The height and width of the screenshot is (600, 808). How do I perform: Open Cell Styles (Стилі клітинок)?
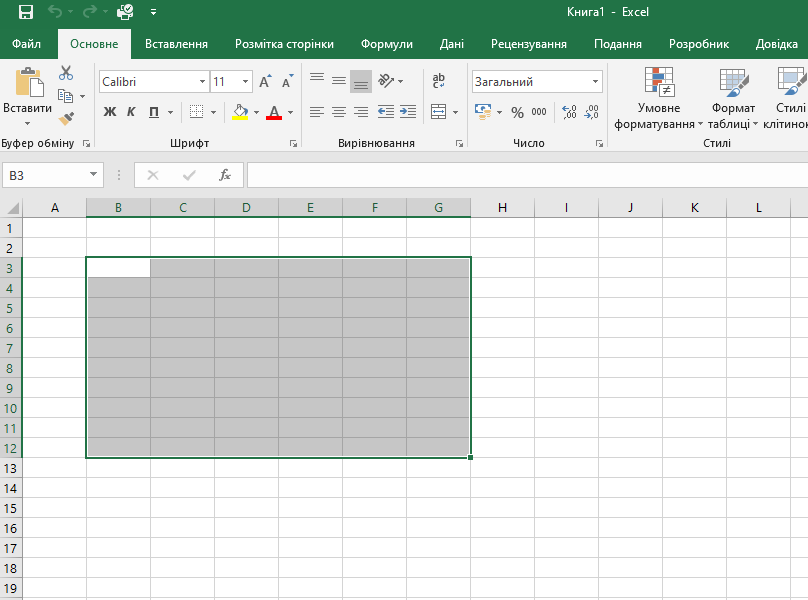point(787,98)
